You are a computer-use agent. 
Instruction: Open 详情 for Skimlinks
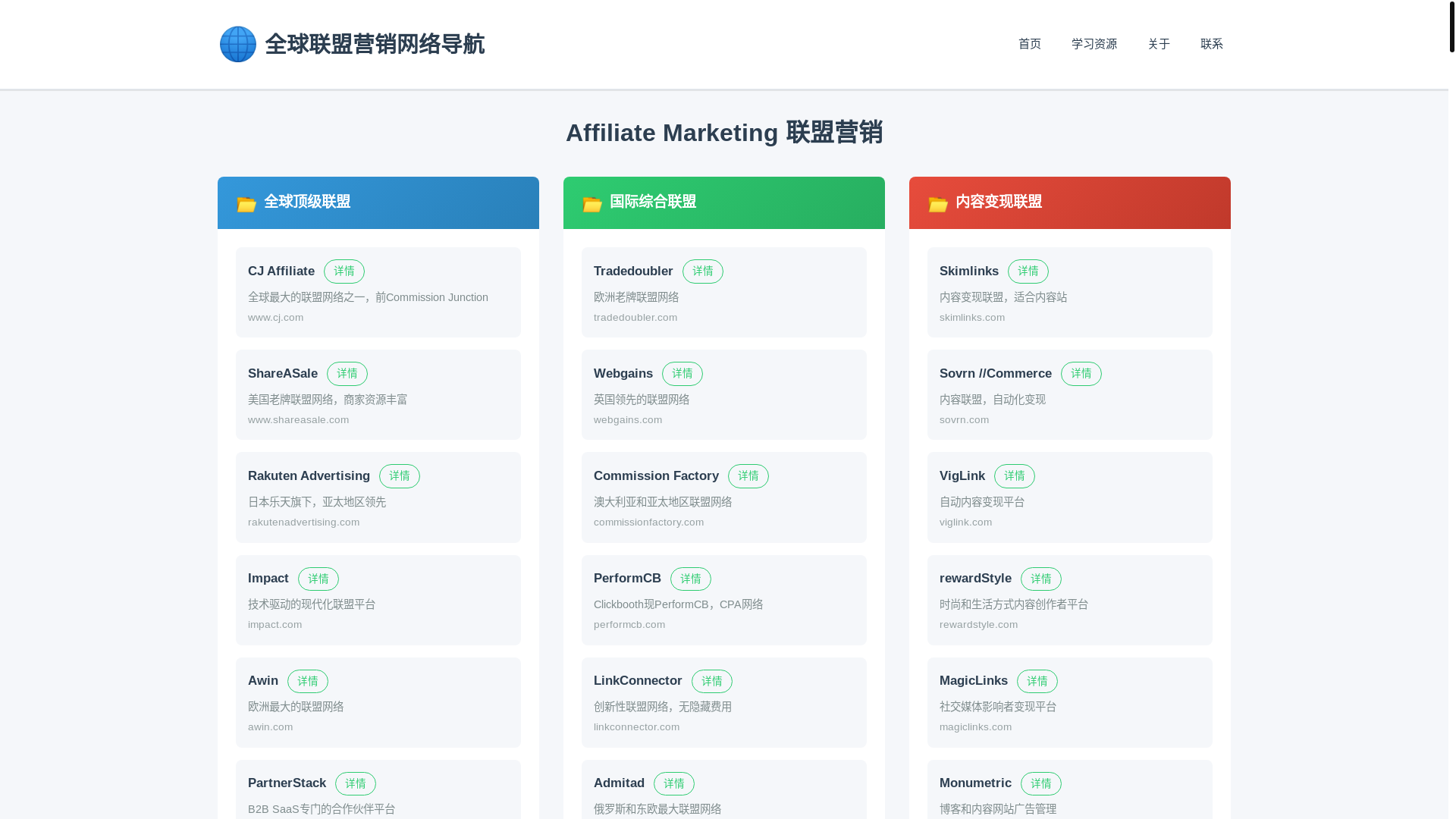pos(1028,271)
